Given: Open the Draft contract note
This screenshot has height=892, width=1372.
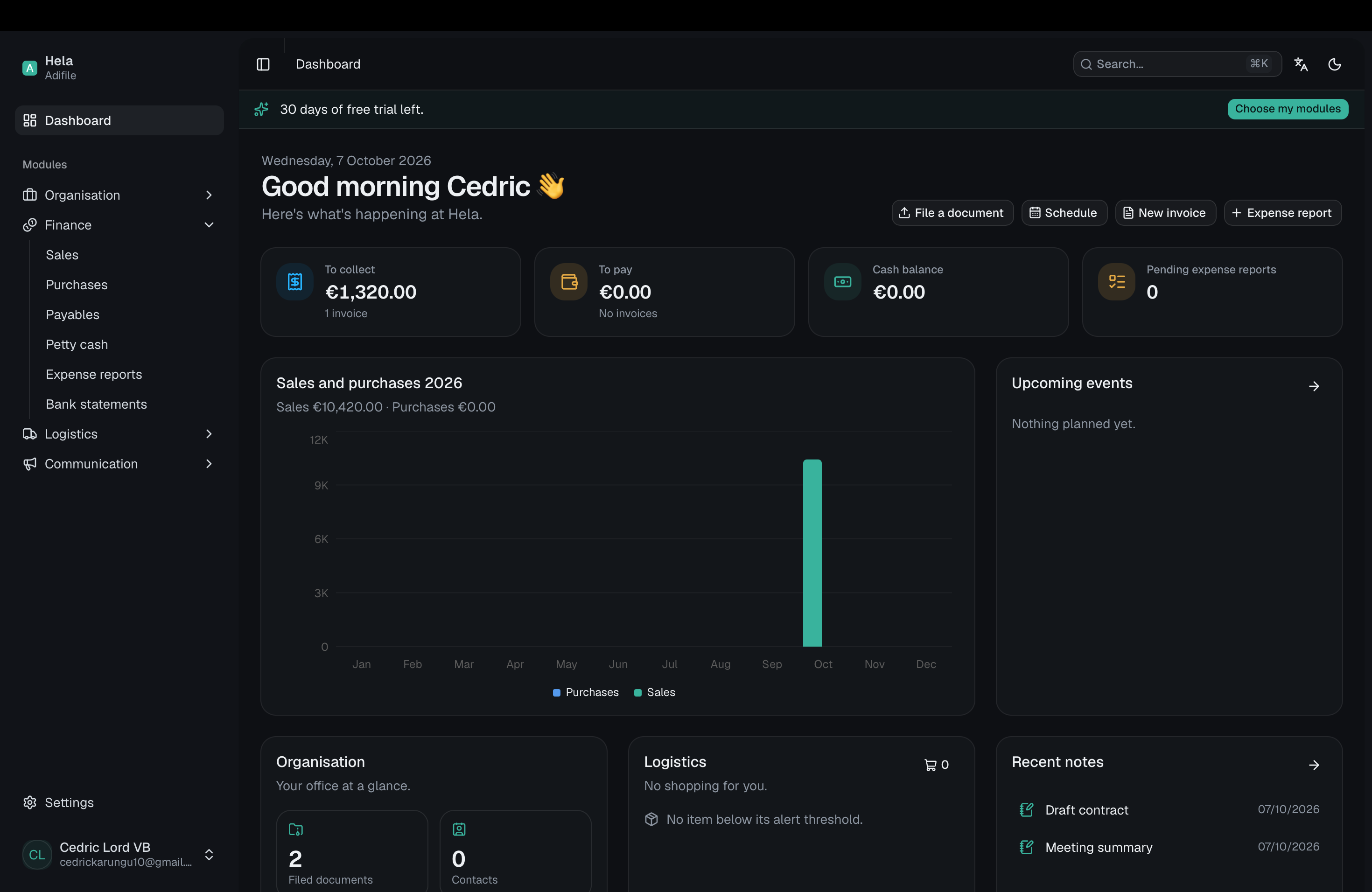Looking at the screenshot, I should pyautogui.click(x=1169, y=809).
